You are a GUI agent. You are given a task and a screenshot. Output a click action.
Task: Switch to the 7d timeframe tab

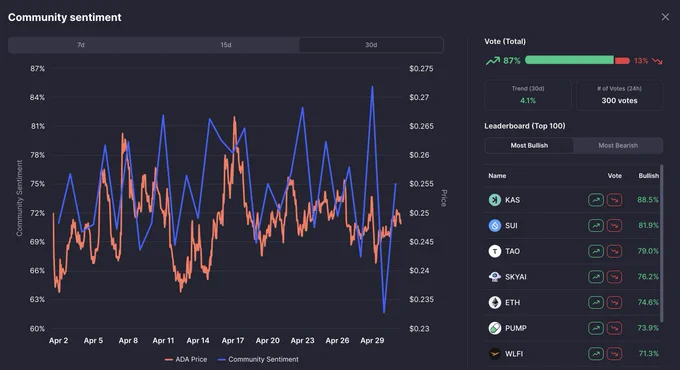81,45
